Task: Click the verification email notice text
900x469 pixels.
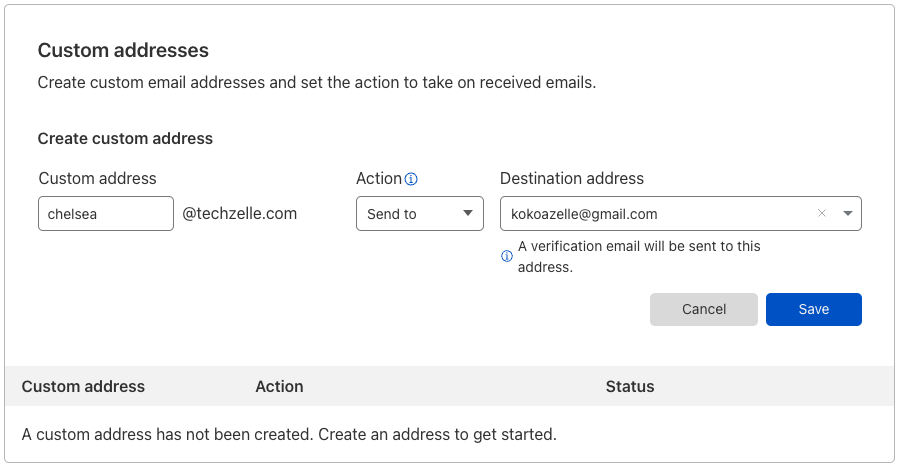Action: tap(639, 257)
